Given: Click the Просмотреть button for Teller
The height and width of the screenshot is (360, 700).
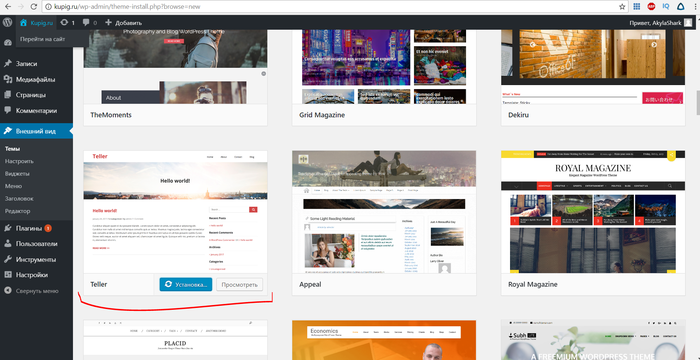Looking at the screenshot, I should pos(240,285).
